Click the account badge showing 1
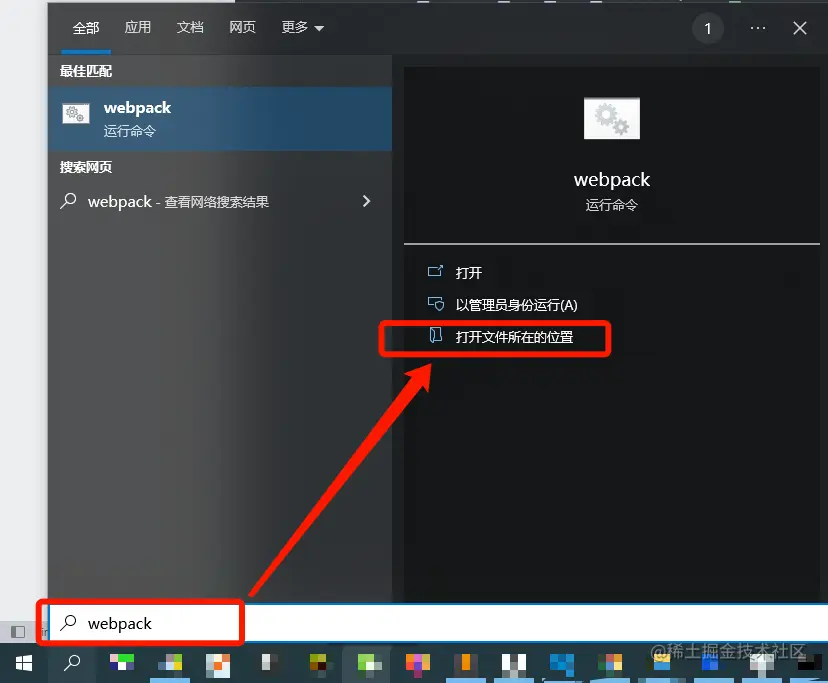 [x=708, y=28]
